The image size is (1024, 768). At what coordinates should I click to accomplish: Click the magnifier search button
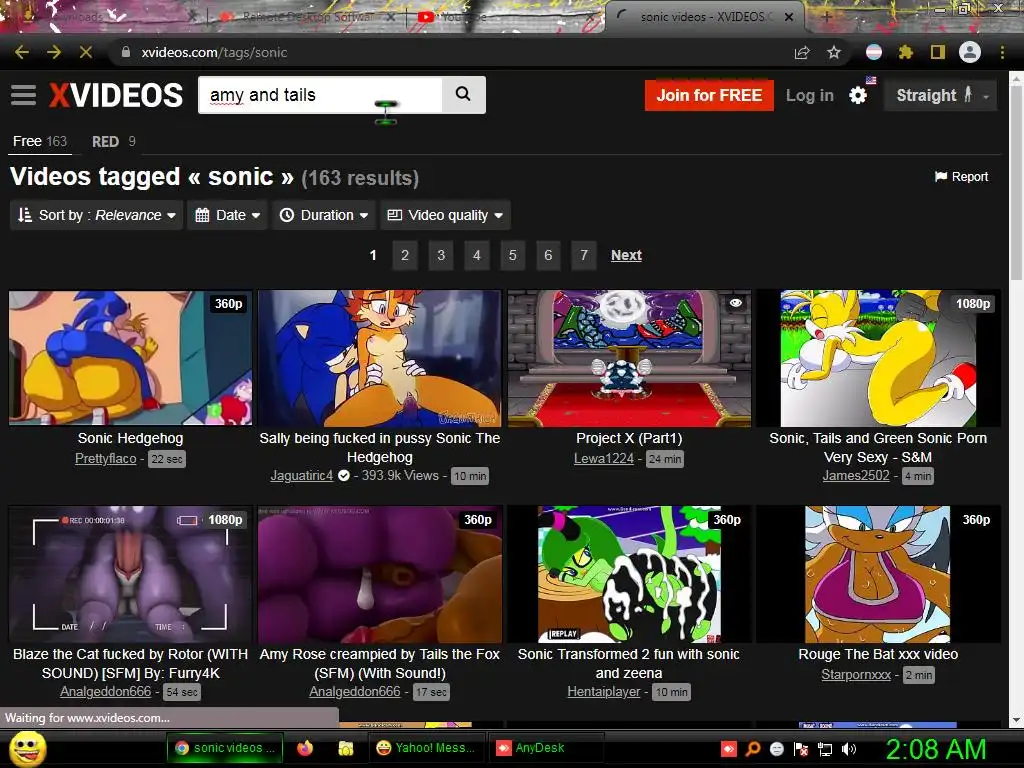coord(463,95)
